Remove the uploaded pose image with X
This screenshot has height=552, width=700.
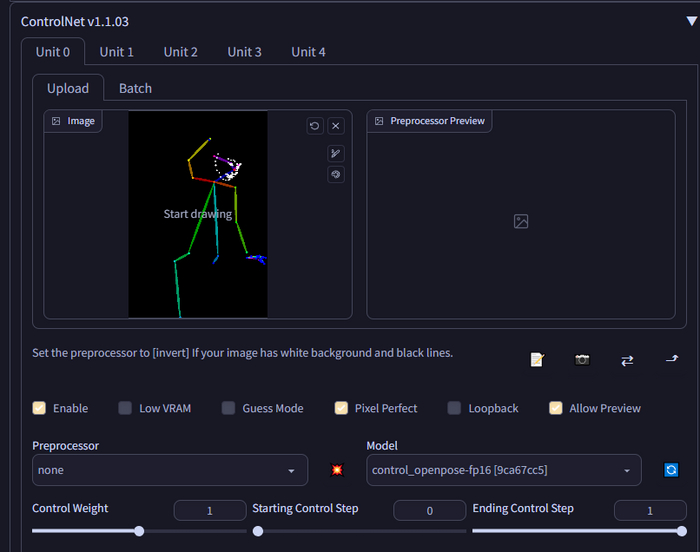(336, 126)
